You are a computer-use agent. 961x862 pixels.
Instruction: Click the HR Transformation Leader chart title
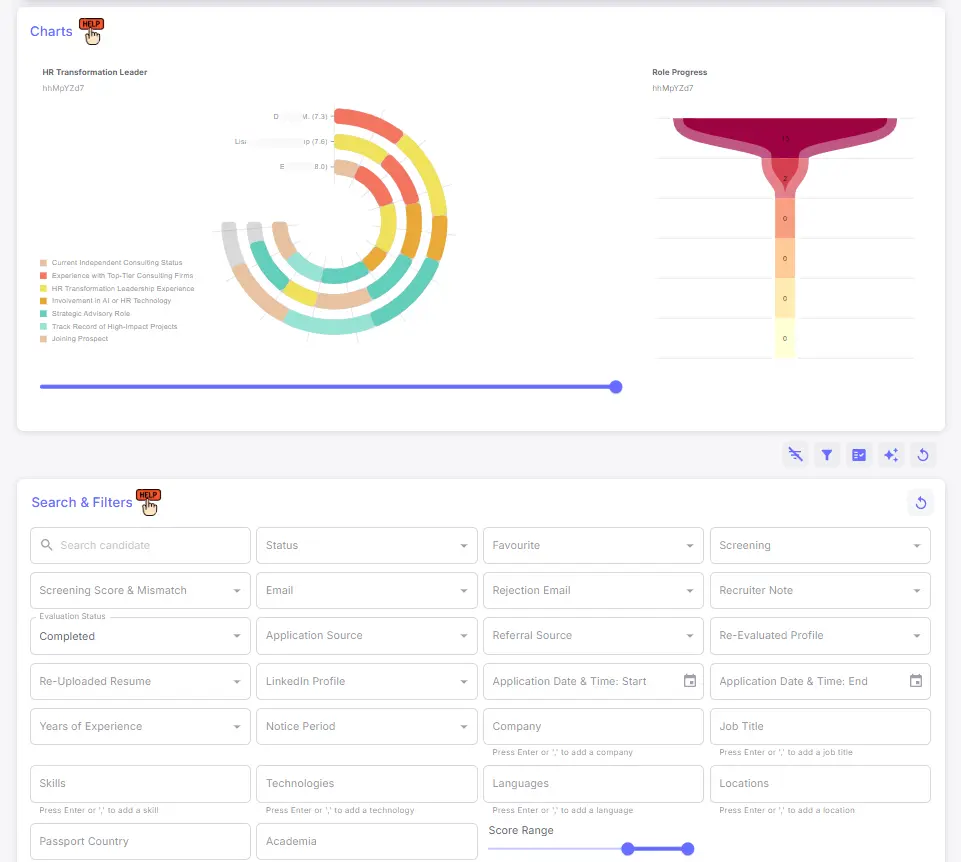94,72
